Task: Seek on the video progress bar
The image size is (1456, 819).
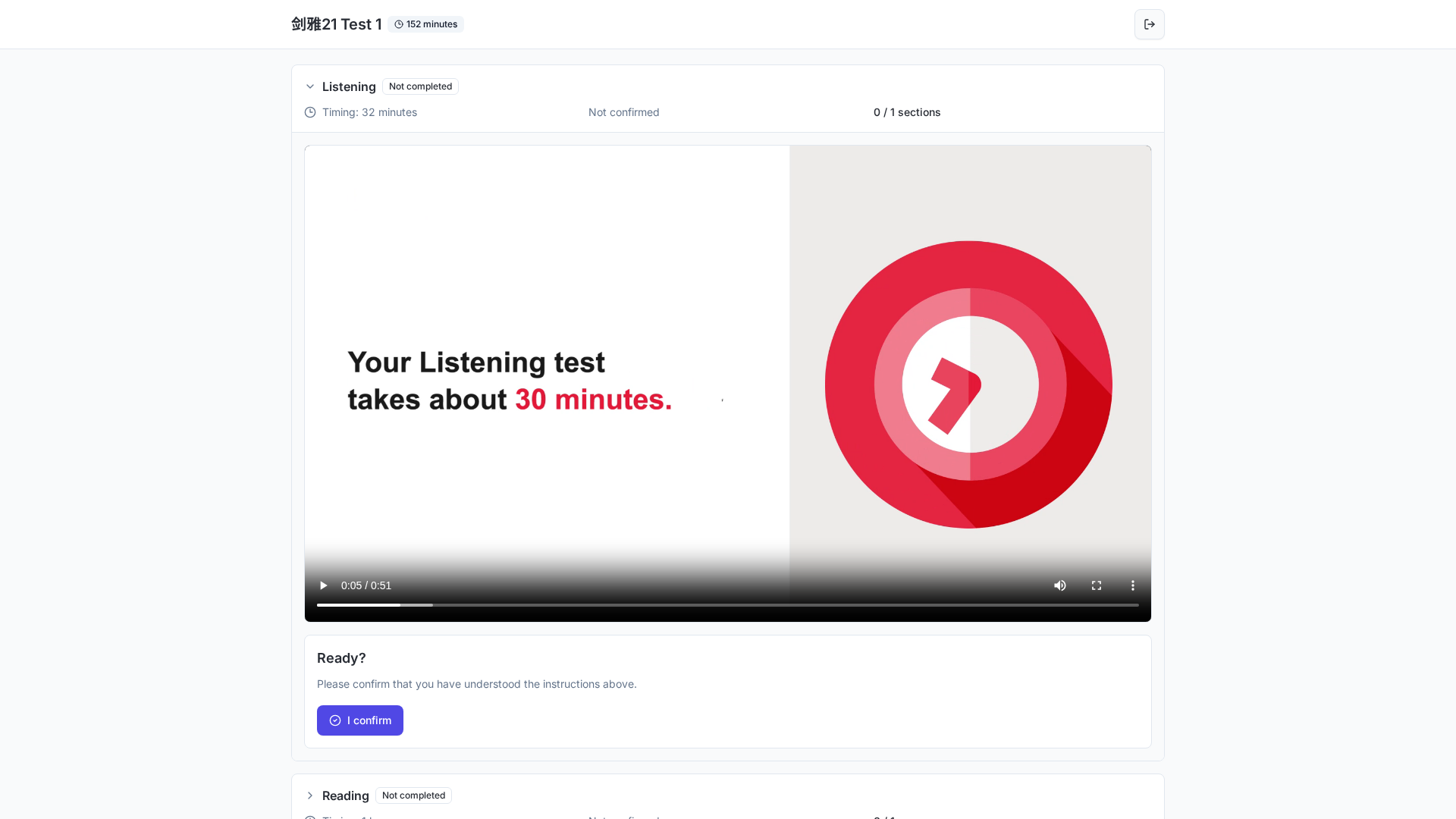Action: pos(728,605)
